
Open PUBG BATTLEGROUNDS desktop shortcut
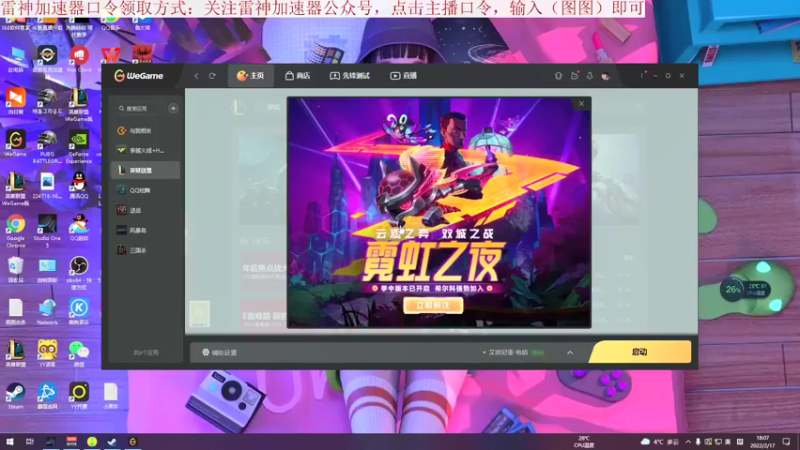pos(47,147)
